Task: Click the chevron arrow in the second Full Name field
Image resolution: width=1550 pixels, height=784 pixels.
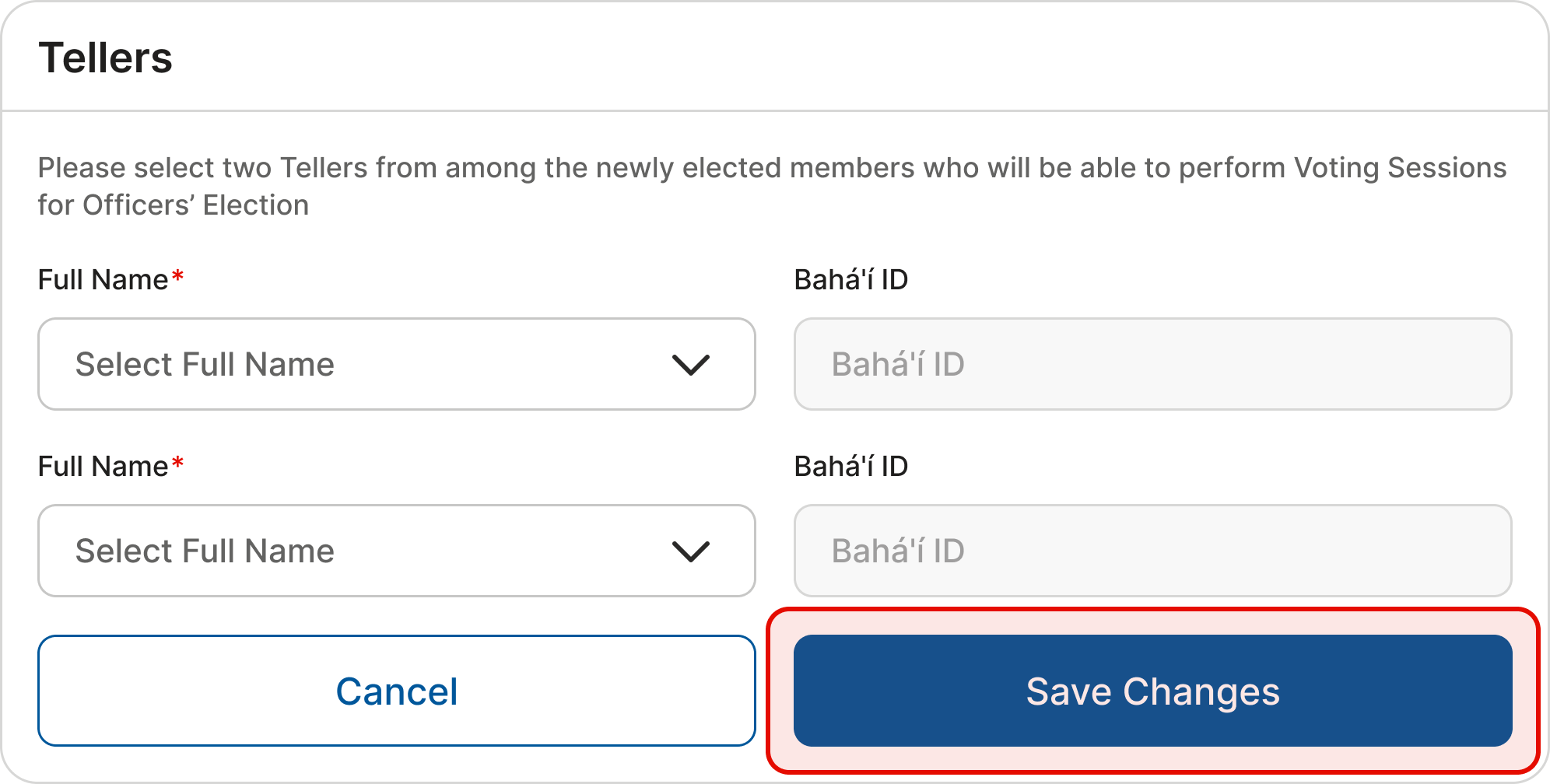Action: point(690,551)
